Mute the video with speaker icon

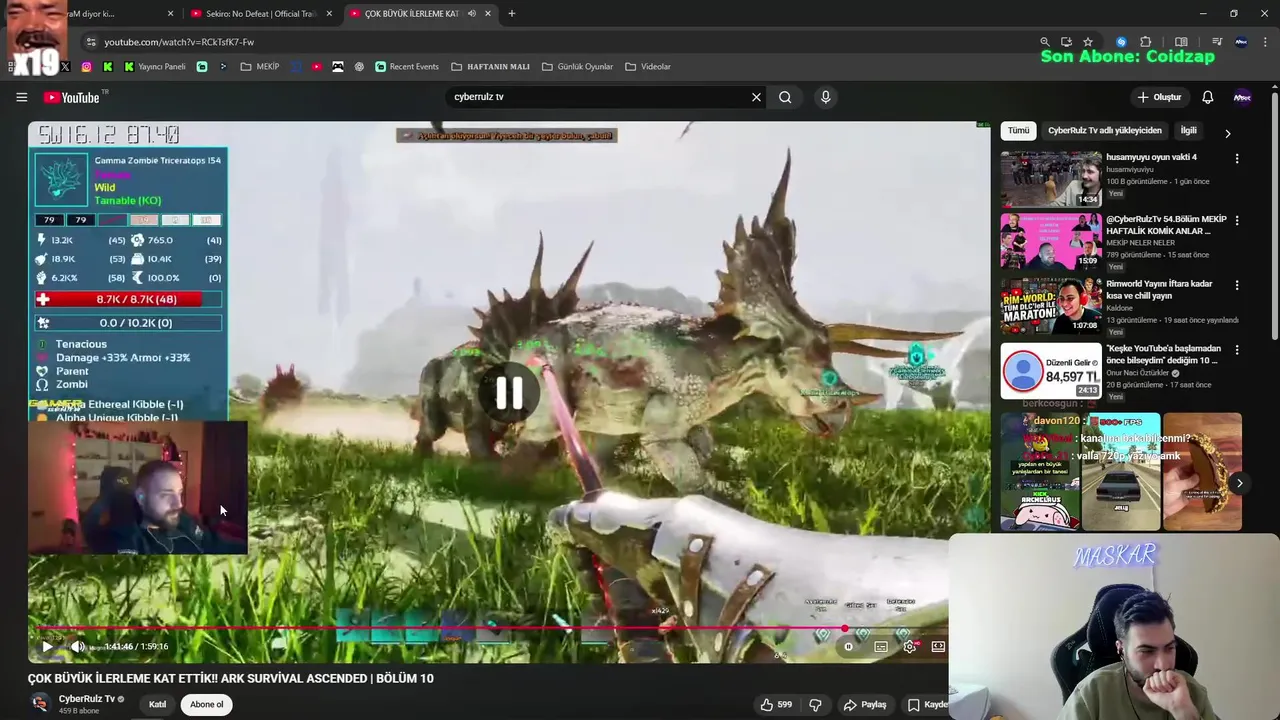pyautogui.click(x=77, y=646)
